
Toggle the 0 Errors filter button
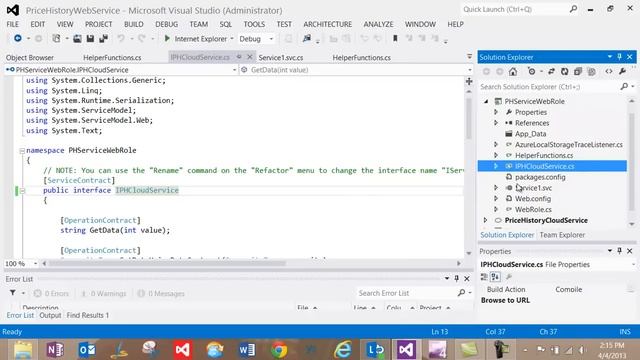(51, 293)
